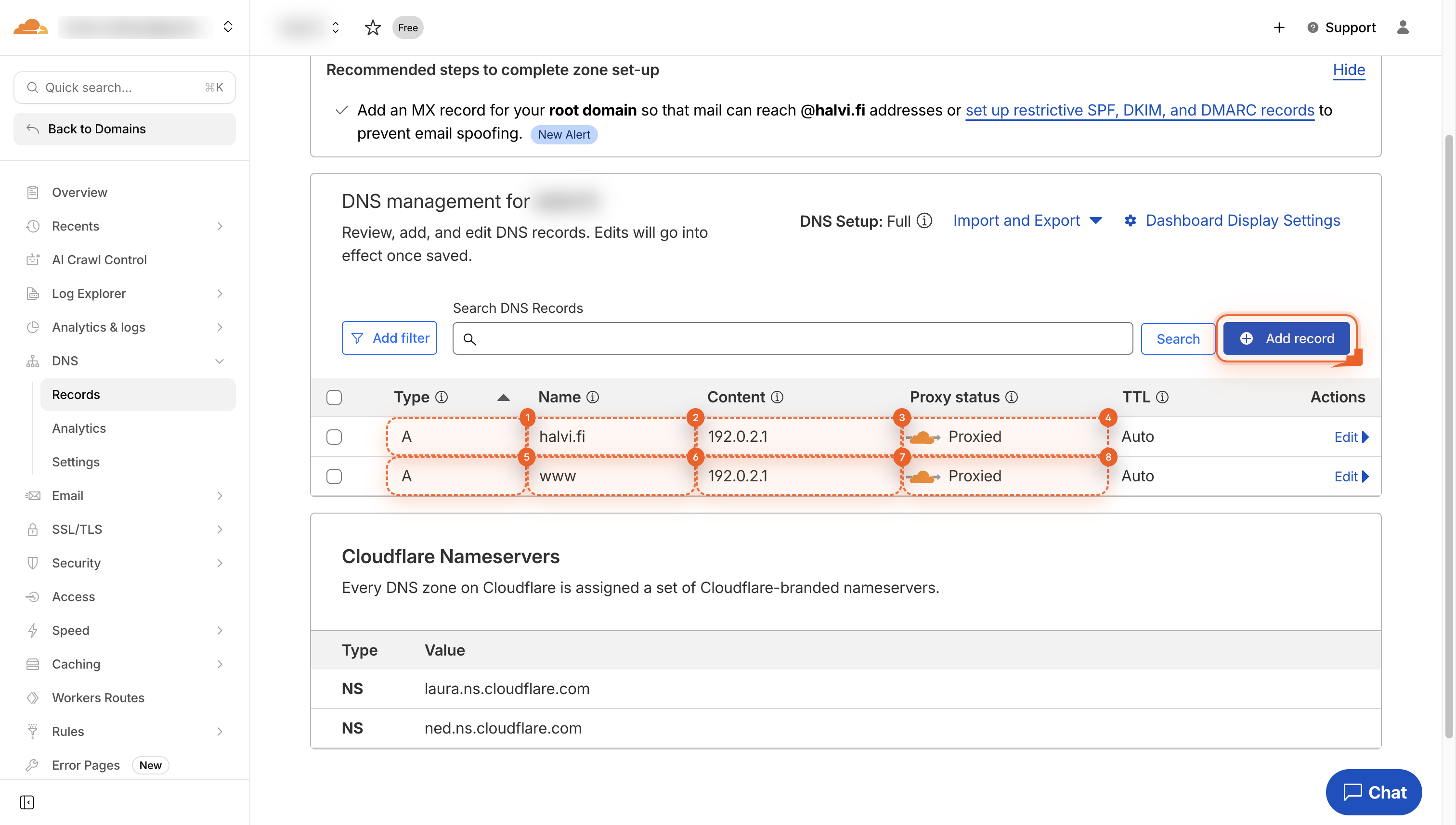1456x825 pixels.
Task: Open the Chat widget
Action: point(1373,792)
